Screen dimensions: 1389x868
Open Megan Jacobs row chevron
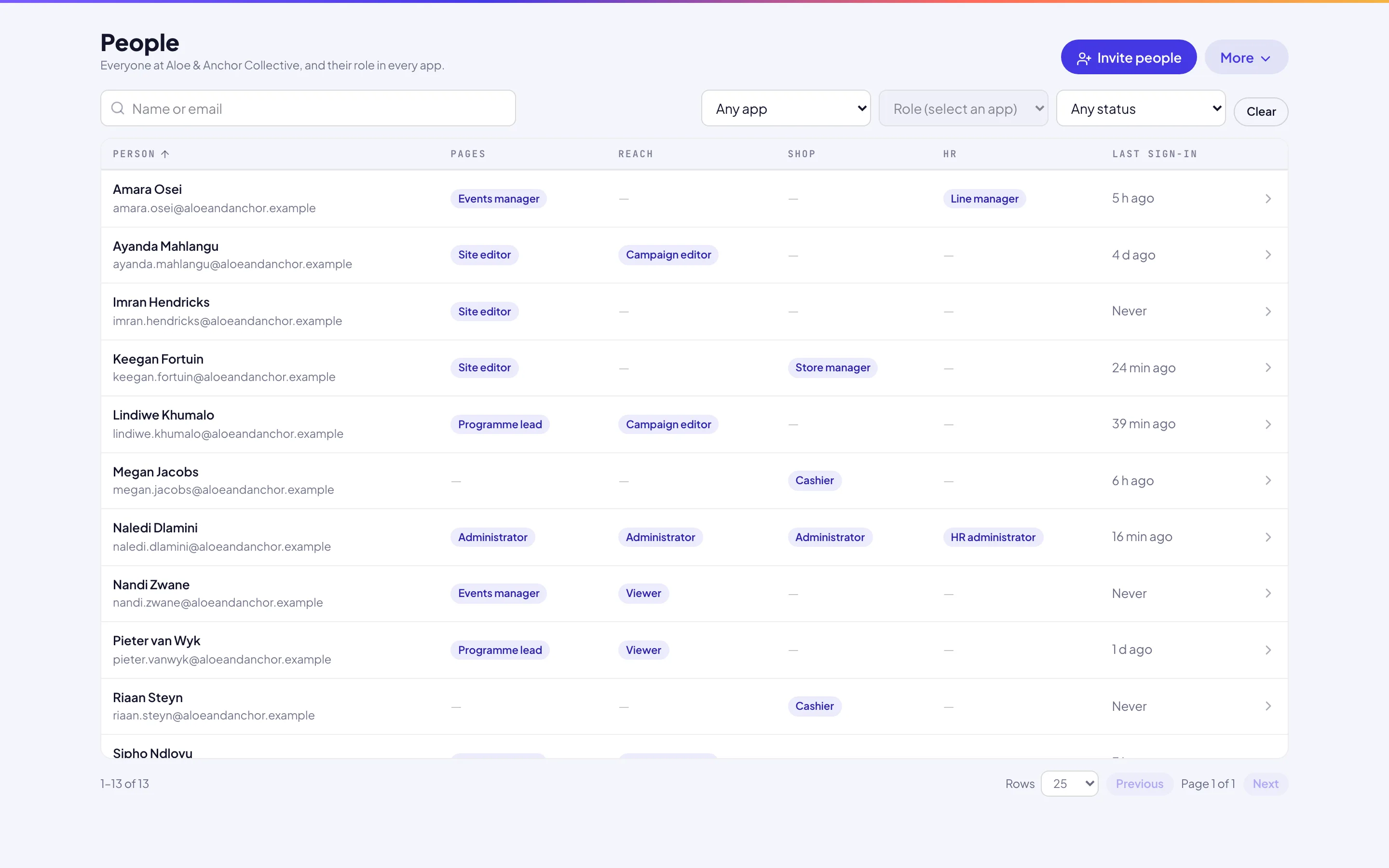point(1268,480)
